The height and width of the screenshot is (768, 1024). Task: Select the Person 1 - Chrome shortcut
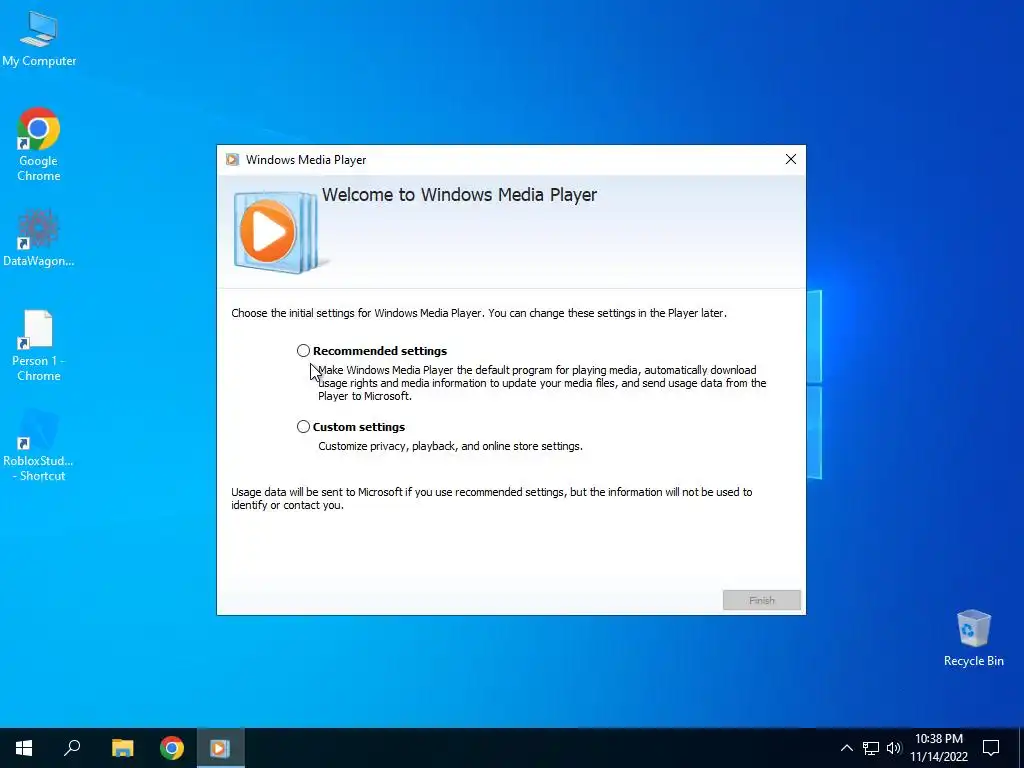pyautogui.click(x=39, y=346)
